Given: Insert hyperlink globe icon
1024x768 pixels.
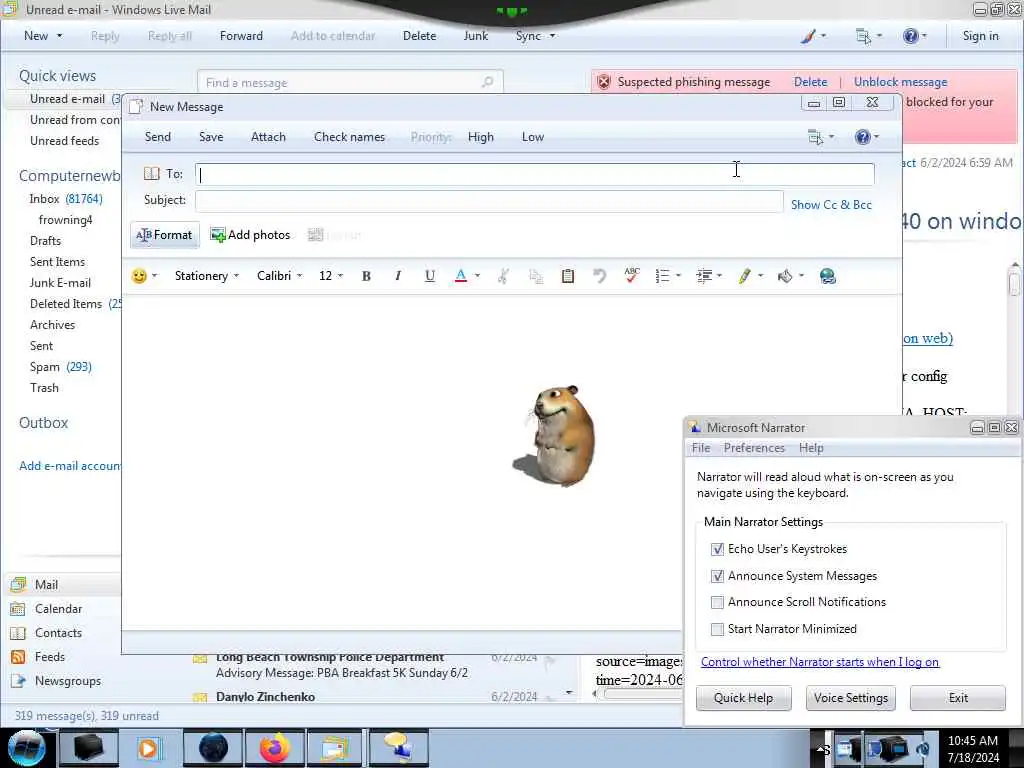Looking at the screenshot, I should (827, 276).
